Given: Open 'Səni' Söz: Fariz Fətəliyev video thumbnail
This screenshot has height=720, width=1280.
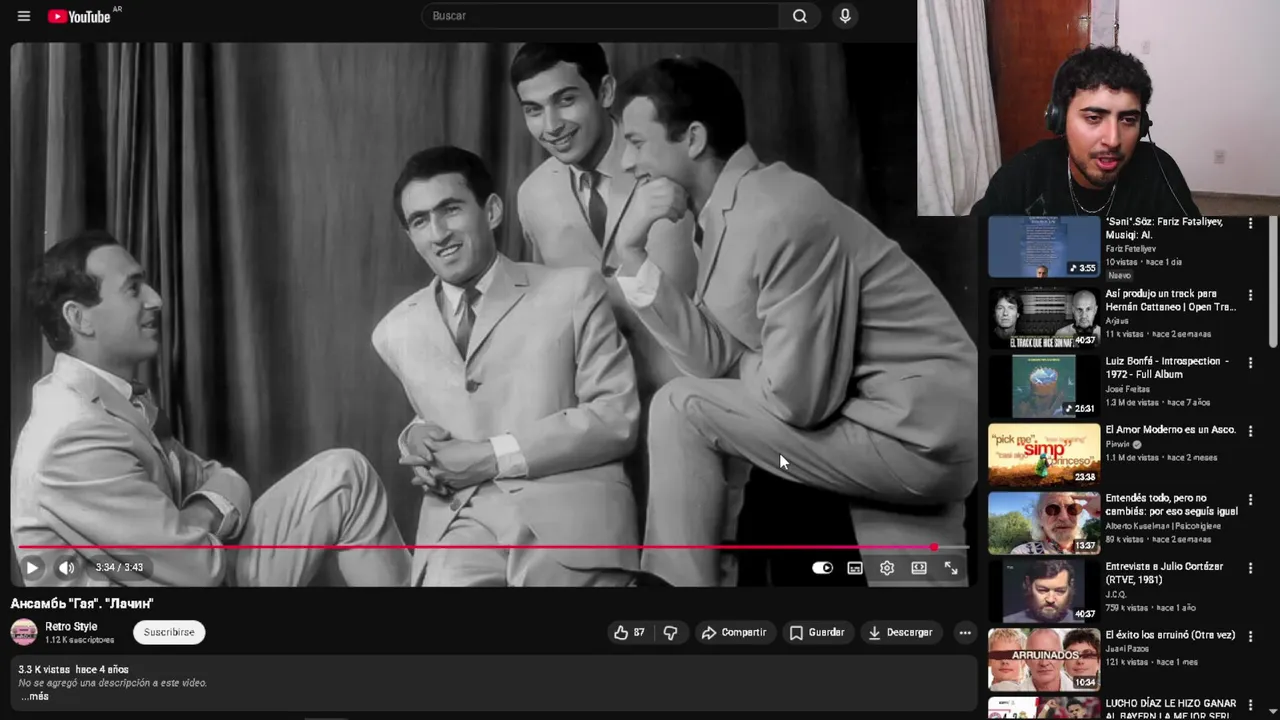Looking at the screenshot, I should [x=1044, y=247].
